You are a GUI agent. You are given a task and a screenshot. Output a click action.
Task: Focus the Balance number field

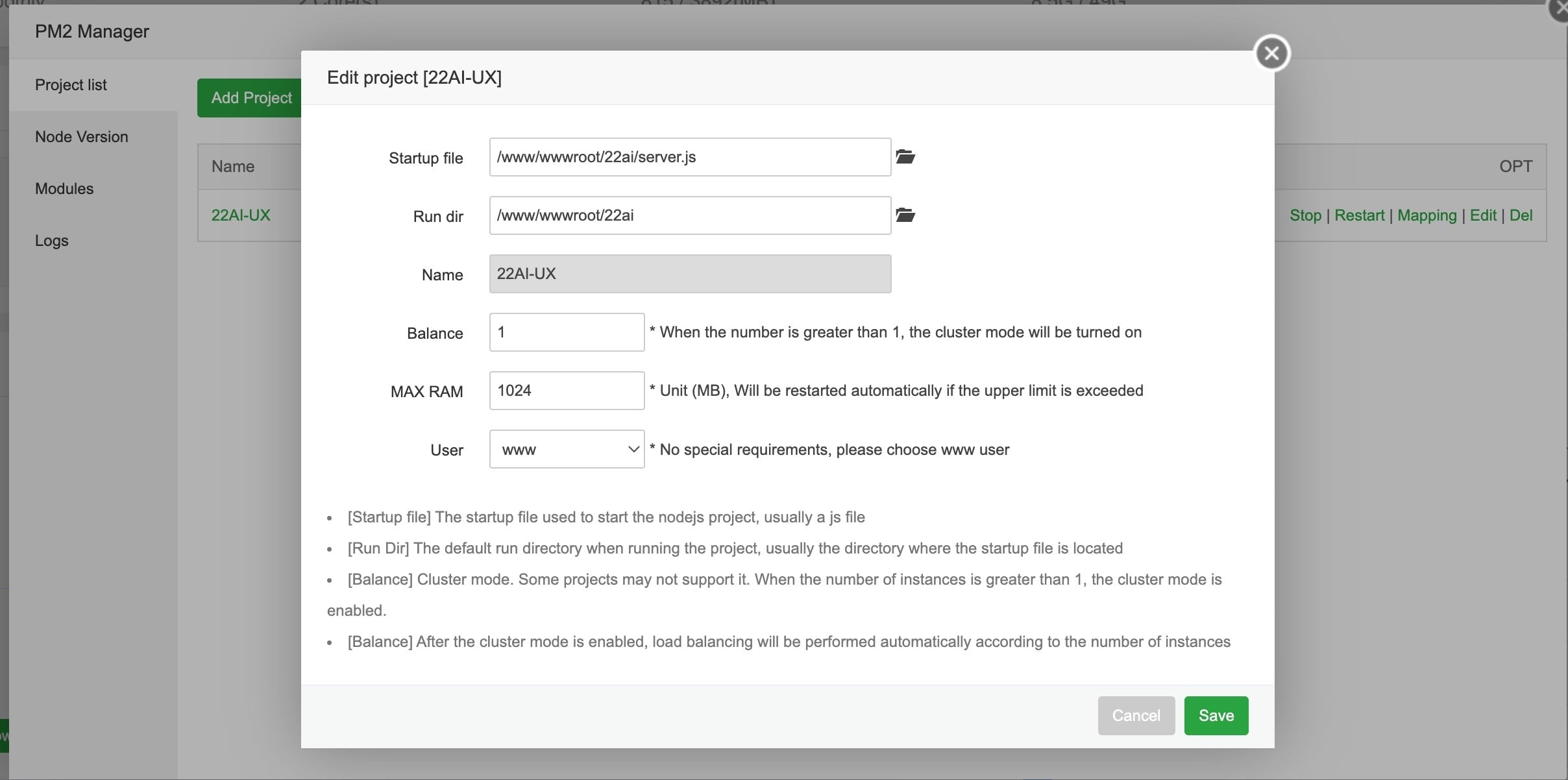coord(567,332)
